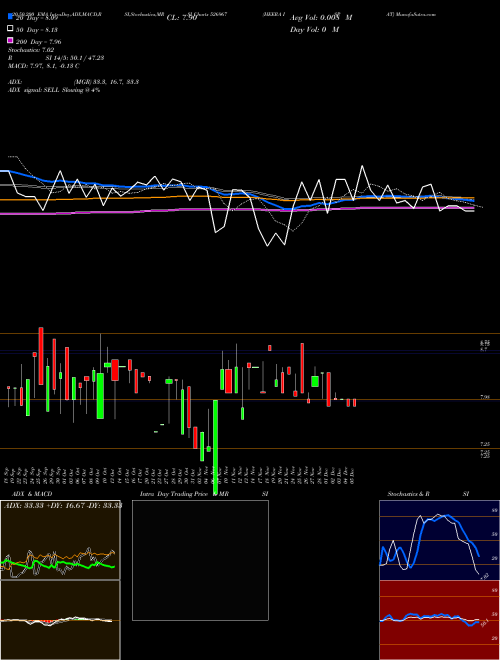Click the 'ADX & MACD' panel title
The height and width of the screenshot is (660, 500).
pyautogui.click(x=32, y=494)
